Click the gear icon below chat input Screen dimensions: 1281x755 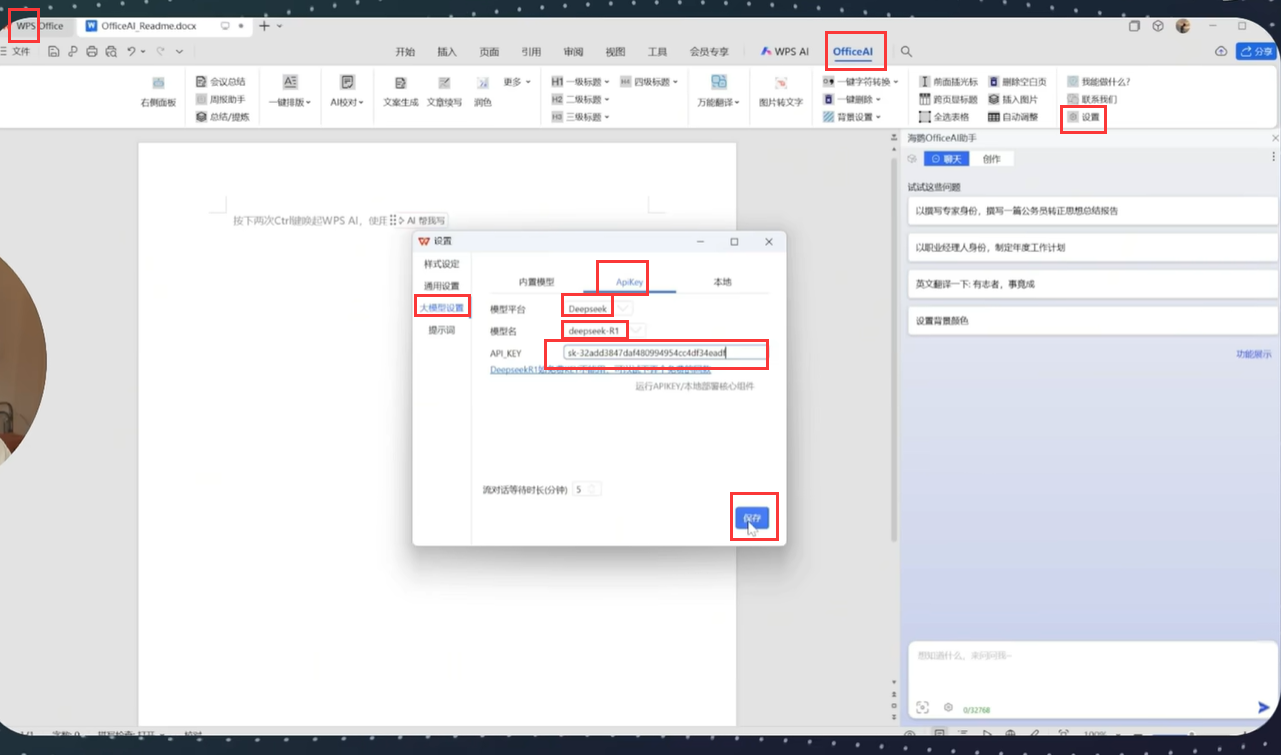click(x=948, y=707)
